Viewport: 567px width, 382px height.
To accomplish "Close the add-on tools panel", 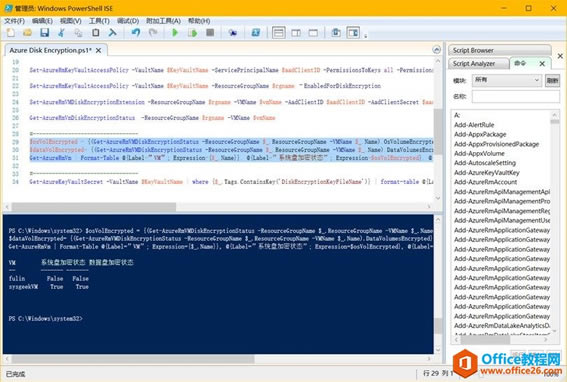I will pos(560,56).
